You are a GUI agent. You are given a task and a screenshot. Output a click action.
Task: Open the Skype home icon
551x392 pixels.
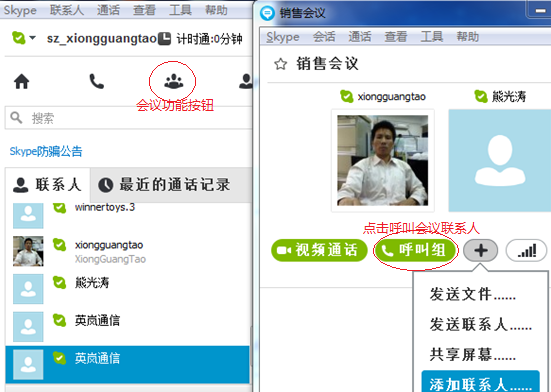pos(21,81)
